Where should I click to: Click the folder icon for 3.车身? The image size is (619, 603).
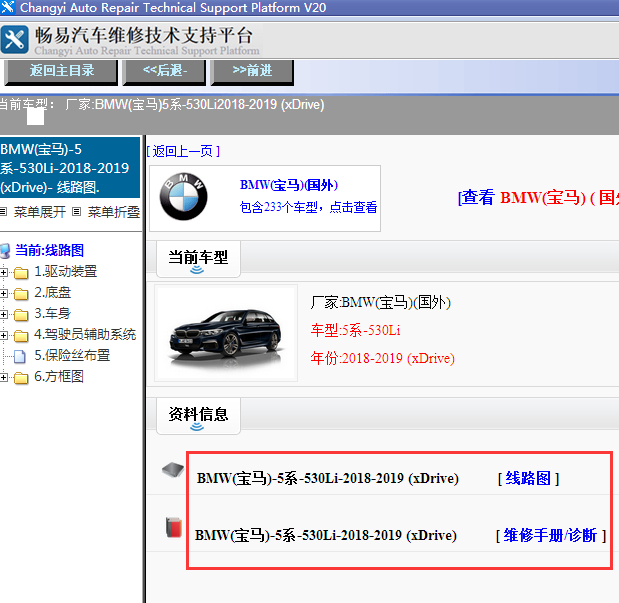pyautogui.click(x=21, y=315)
